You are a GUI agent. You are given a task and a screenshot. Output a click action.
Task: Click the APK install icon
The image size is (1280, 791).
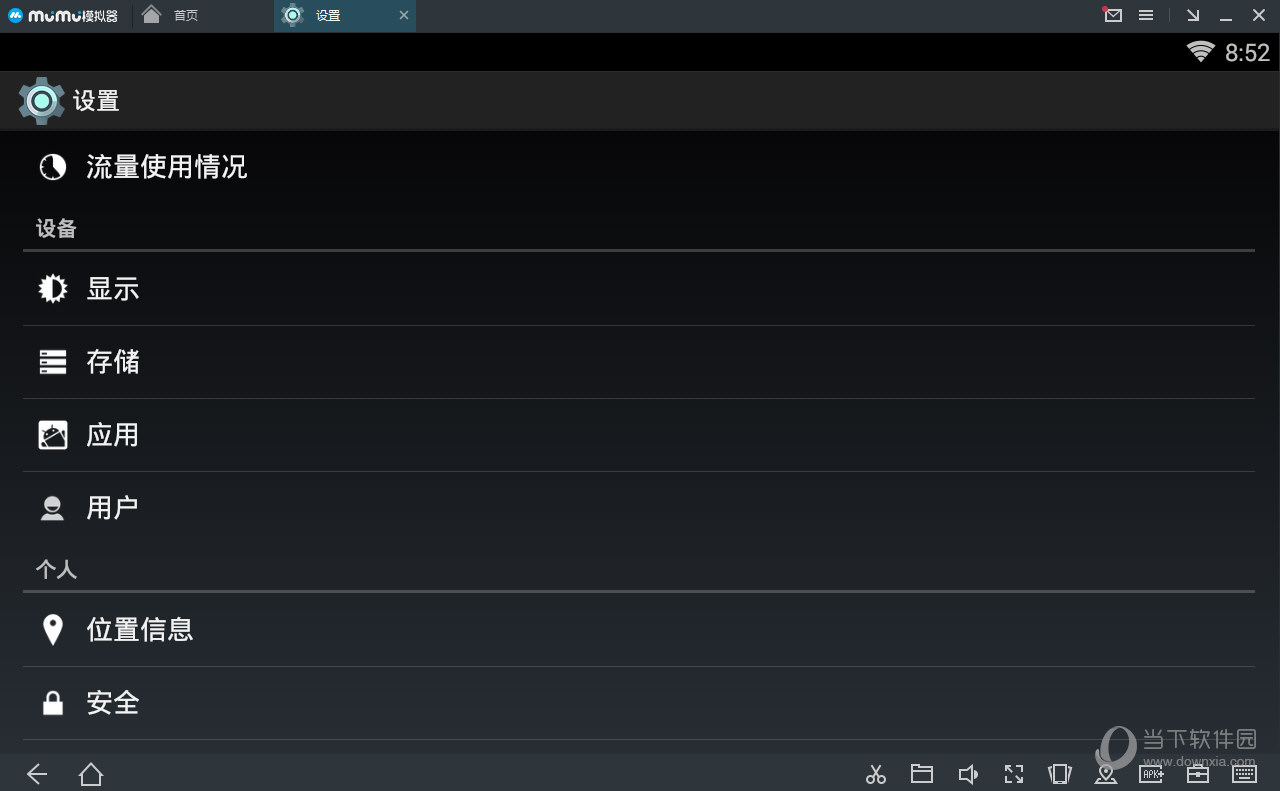1152,774
